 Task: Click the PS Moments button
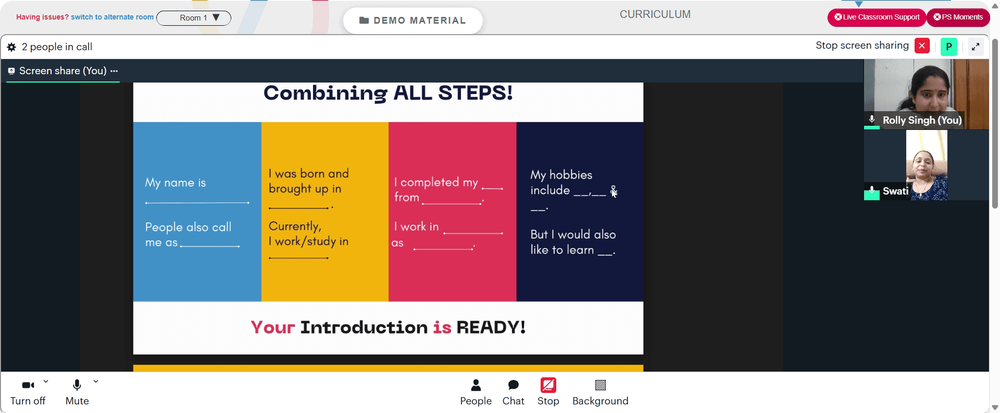coord(958,17)
